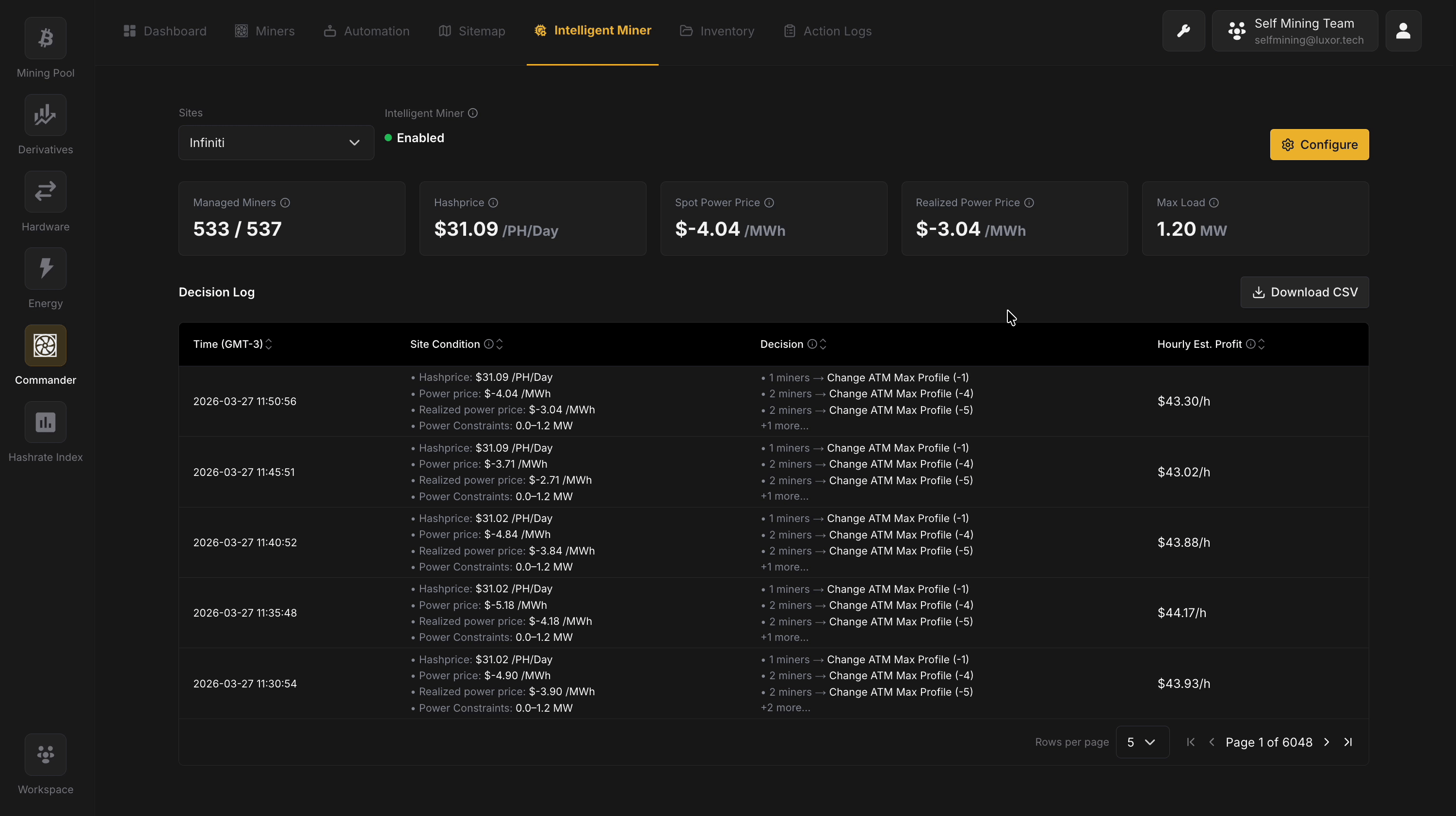Go to next page of decision log
Image resolution: width=1456 pixels, height=816 pixels.
(1327, 742)
